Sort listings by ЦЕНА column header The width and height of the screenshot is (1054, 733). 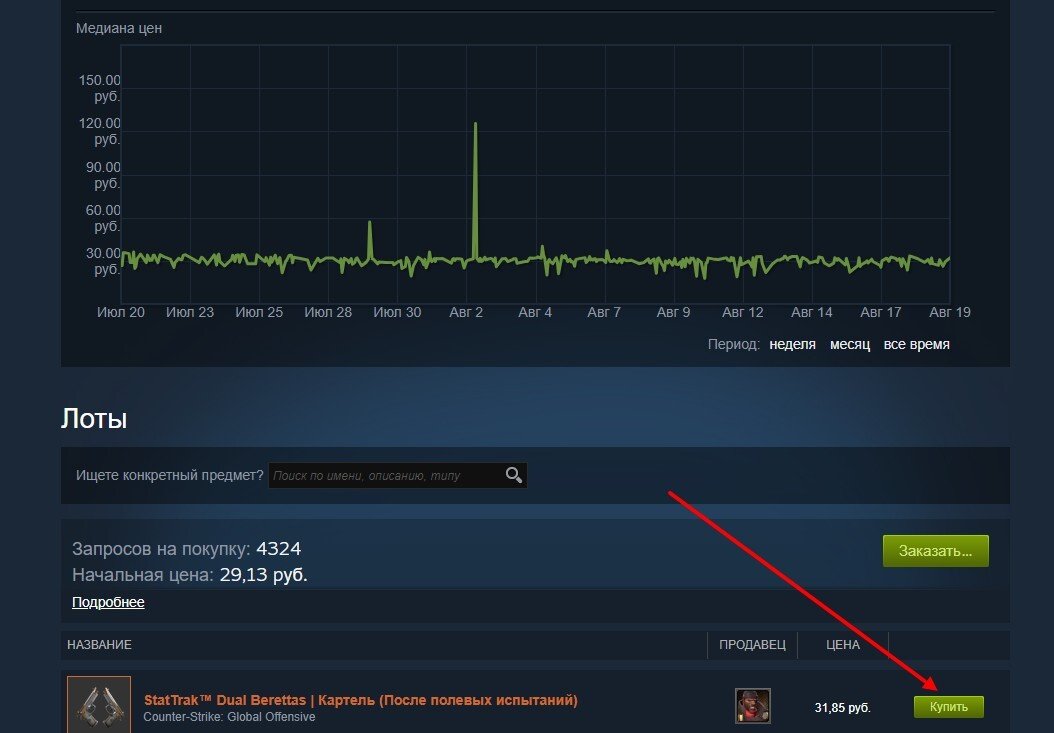click(843, 644)
